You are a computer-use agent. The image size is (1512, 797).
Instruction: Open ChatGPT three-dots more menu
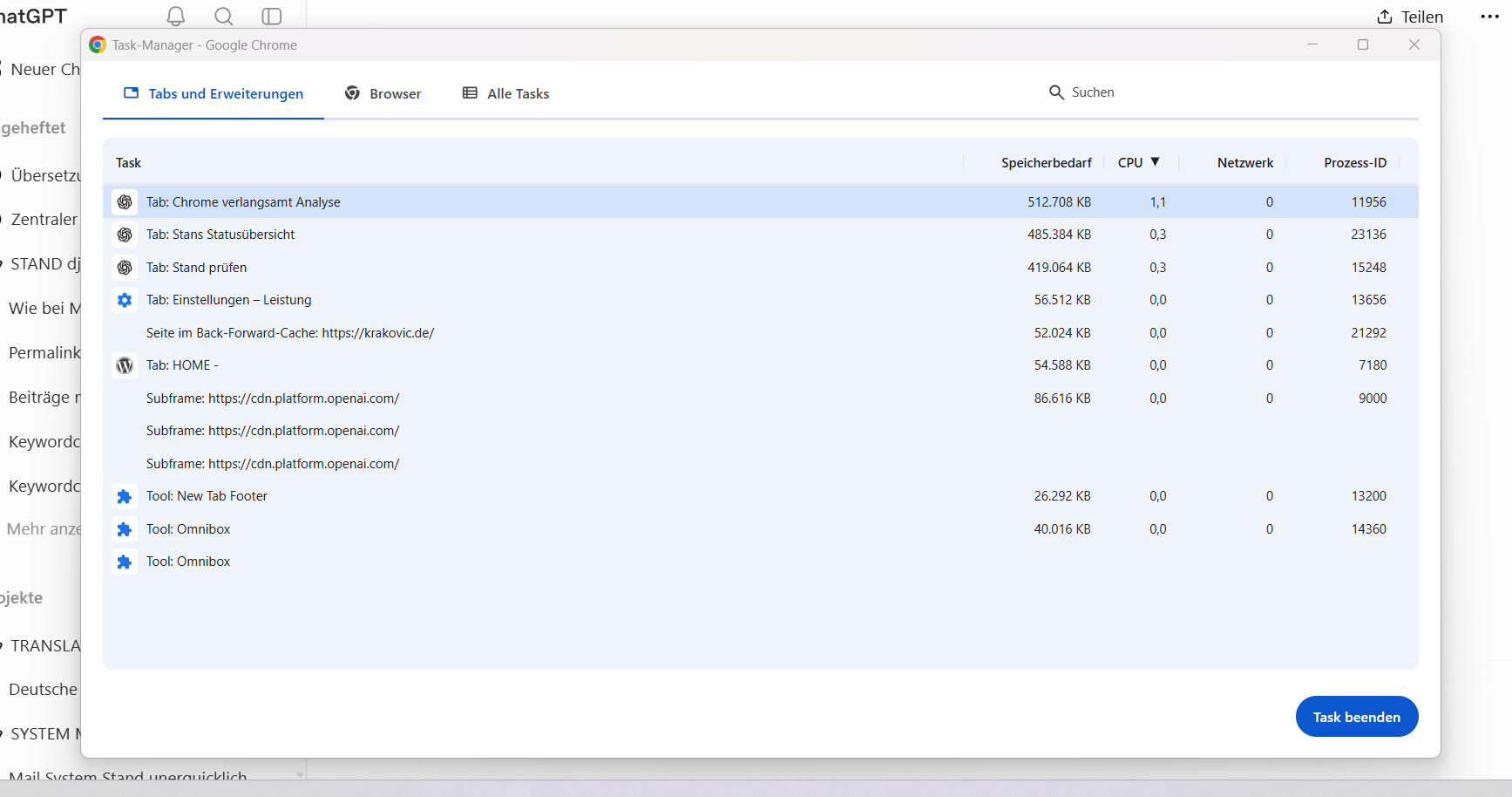point(1490,17)
